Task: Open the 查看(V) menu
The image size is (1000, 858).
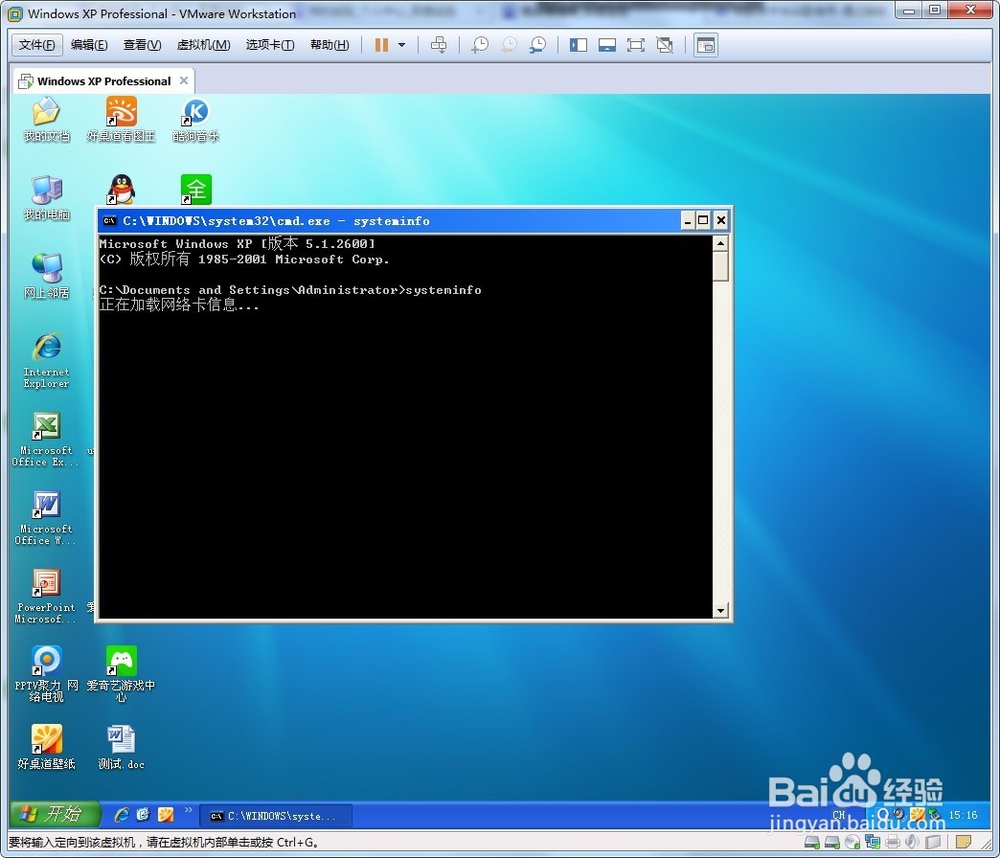Action: point(142,45)
